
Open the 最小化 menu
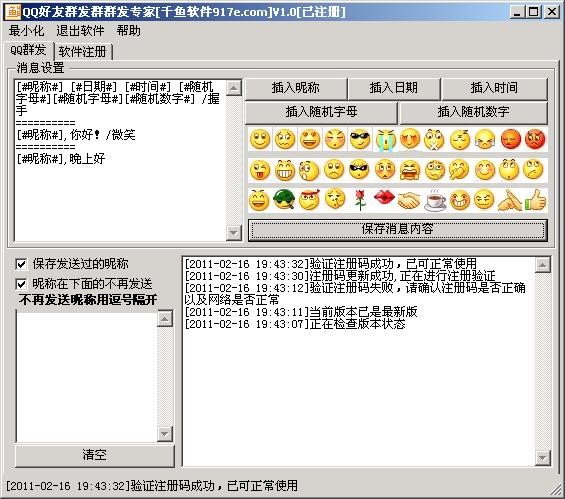[26, 31]
